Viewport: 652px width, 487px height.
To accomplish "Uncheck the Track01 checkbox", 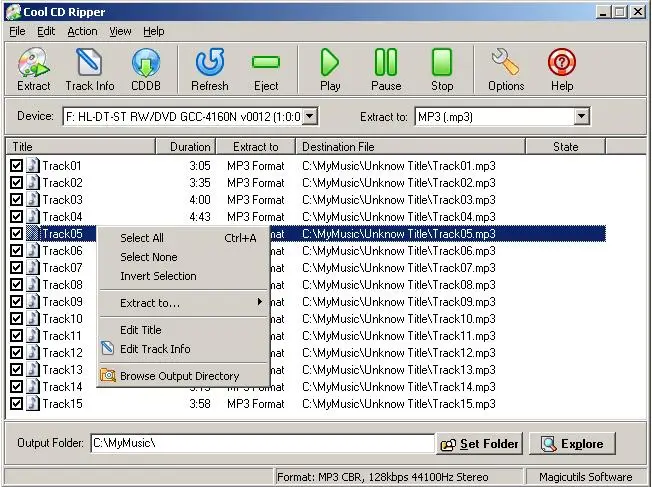I will [16, 166].
